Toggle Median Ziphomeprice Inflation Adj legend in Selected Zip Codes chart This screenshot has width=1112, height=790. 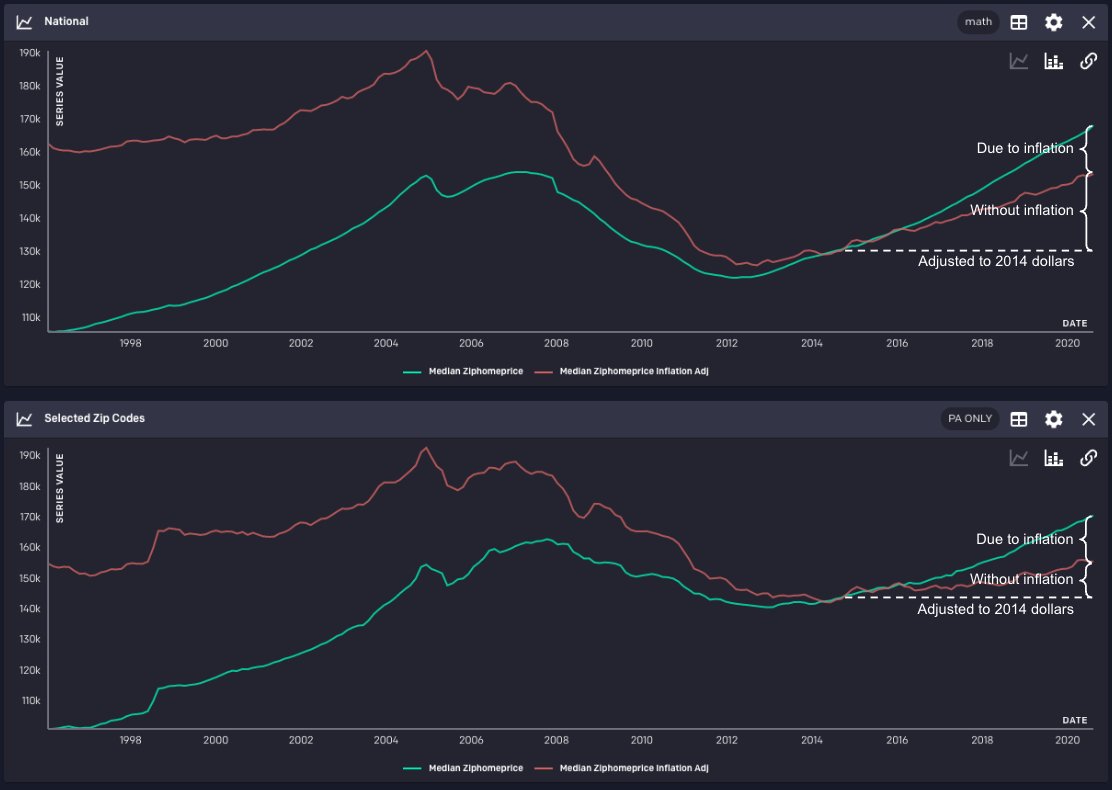point(621,768)
